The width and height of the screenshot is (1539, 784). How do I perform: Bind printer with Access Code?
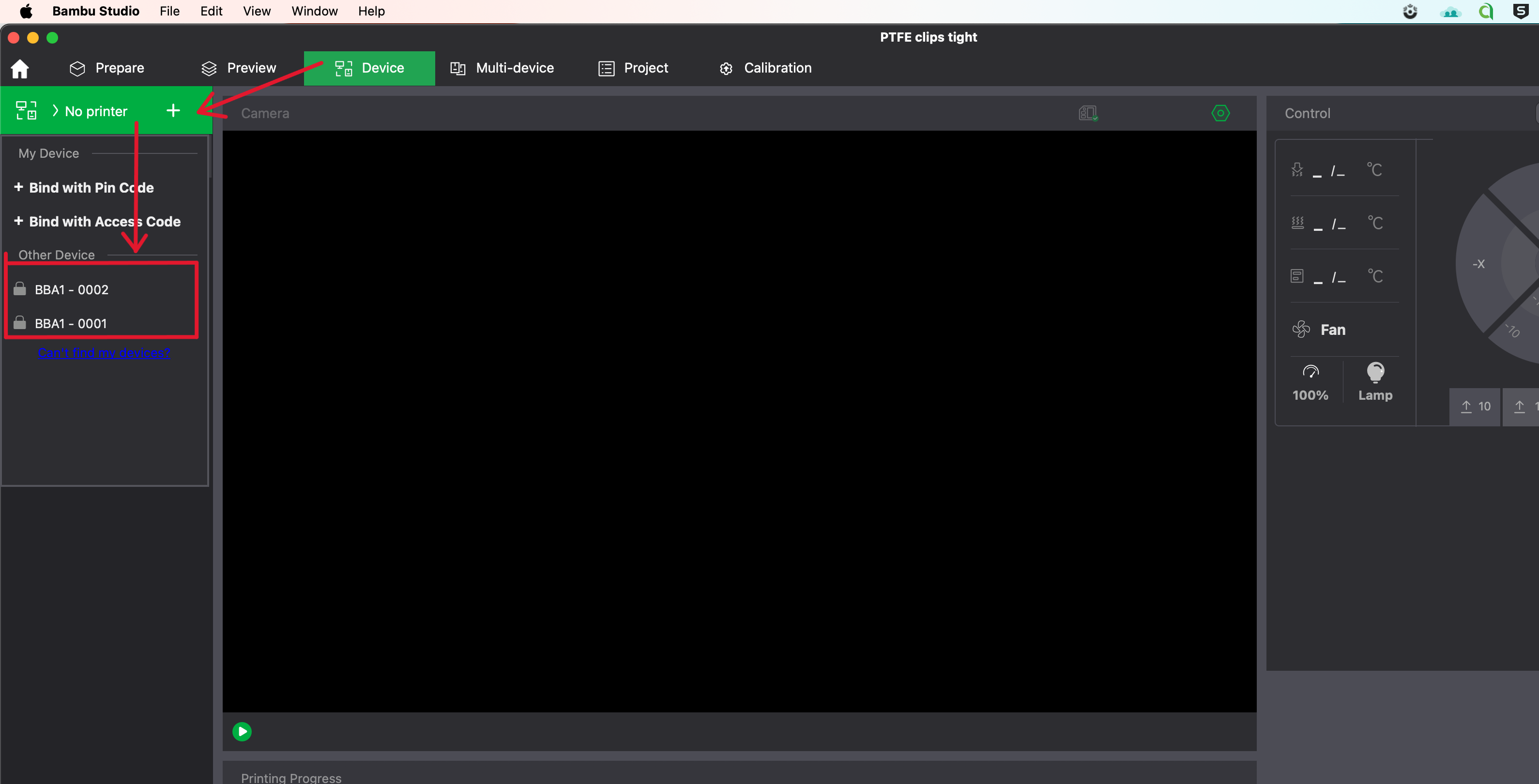(x=96, y=221)
